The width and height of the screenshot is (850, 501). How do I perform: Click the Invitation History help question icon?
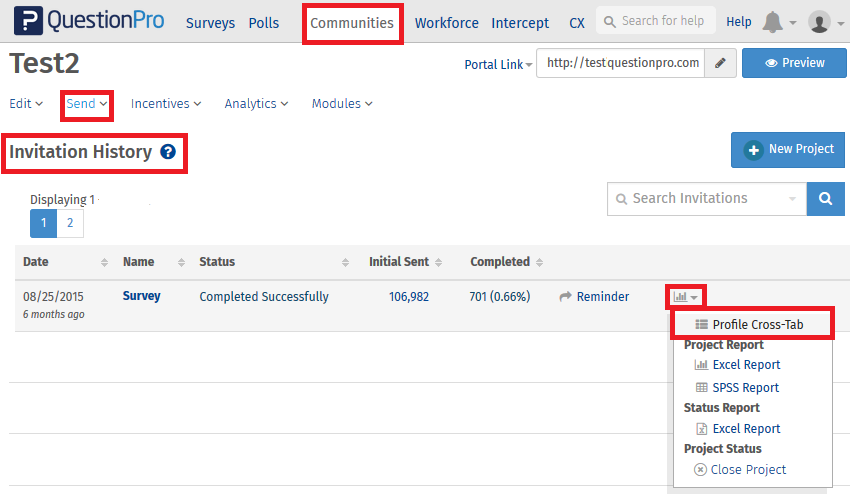[168, 152]
